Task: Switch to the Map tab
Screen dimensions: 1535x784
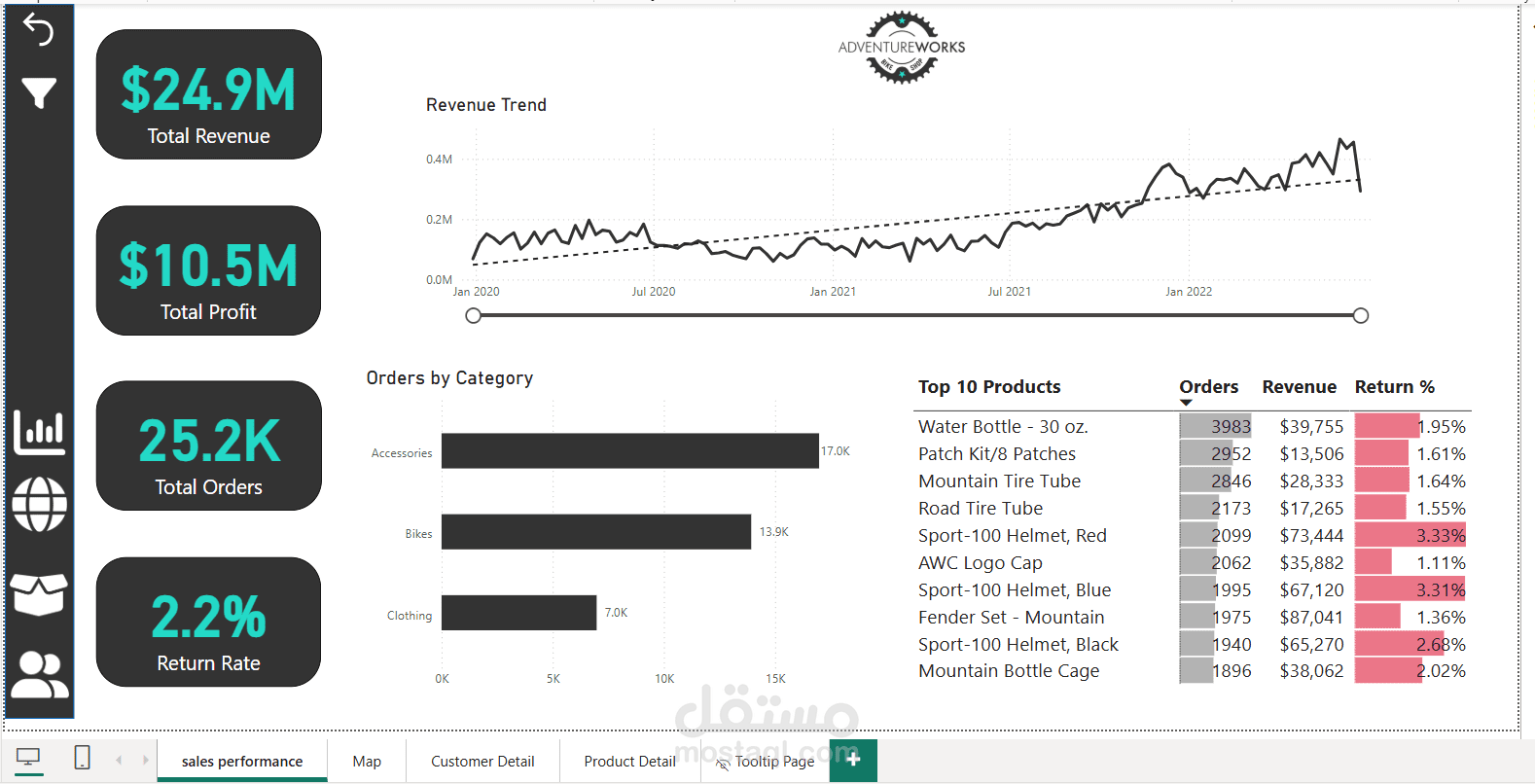Action: tap(367, 762)
